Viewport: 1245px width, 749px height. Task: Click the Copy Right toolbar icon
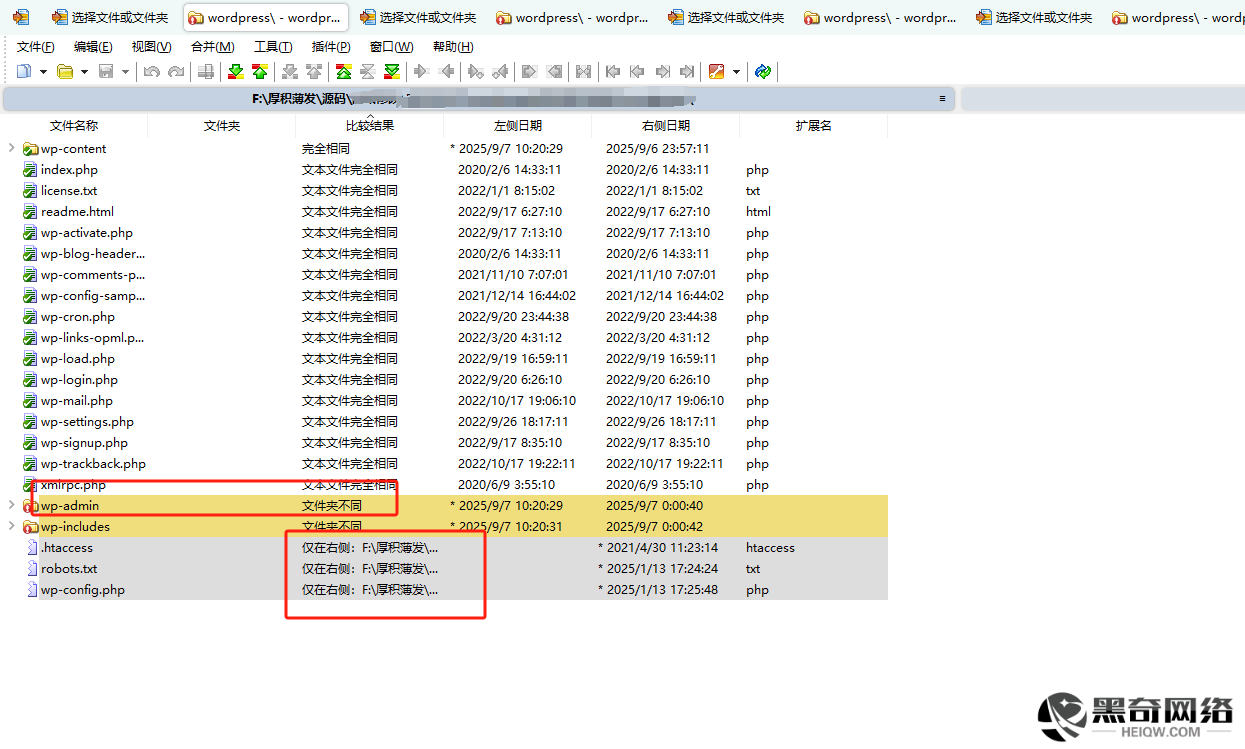click(422, 71)
